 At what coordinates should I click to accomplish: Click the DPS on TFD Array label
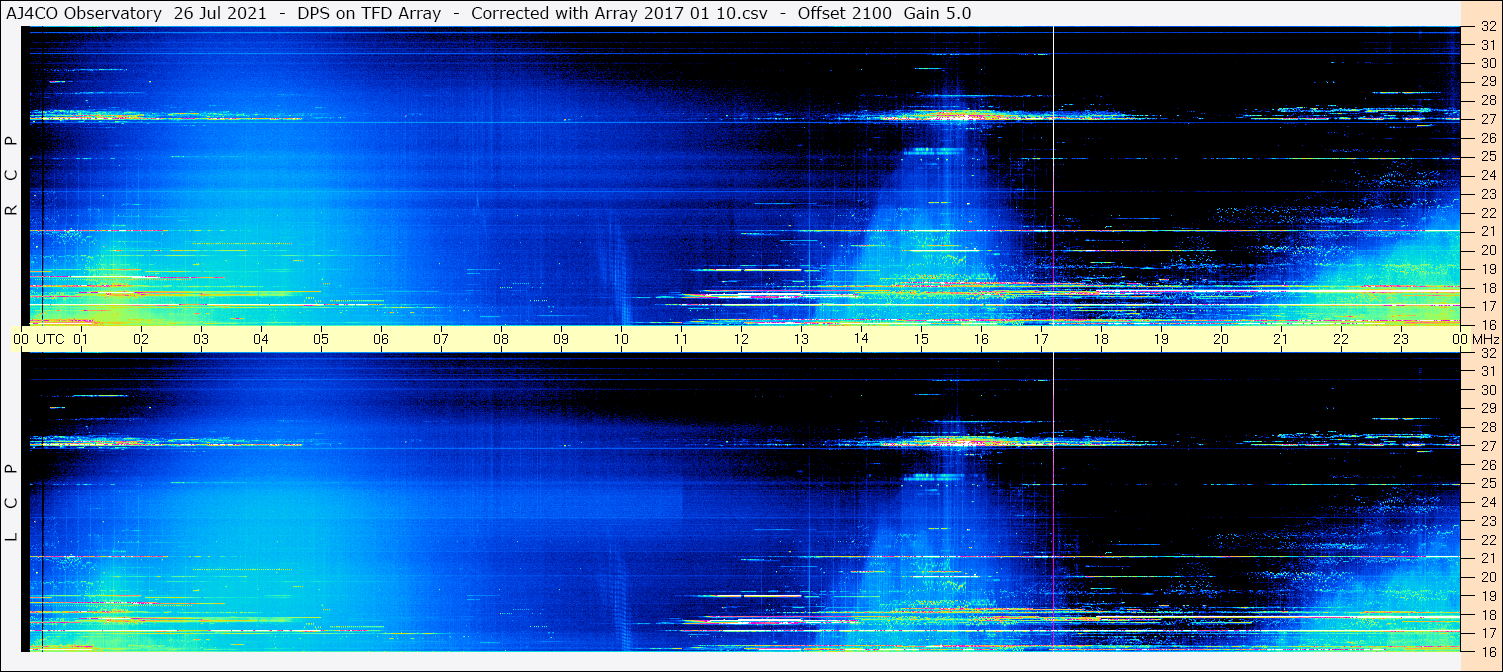click(369, 13)
